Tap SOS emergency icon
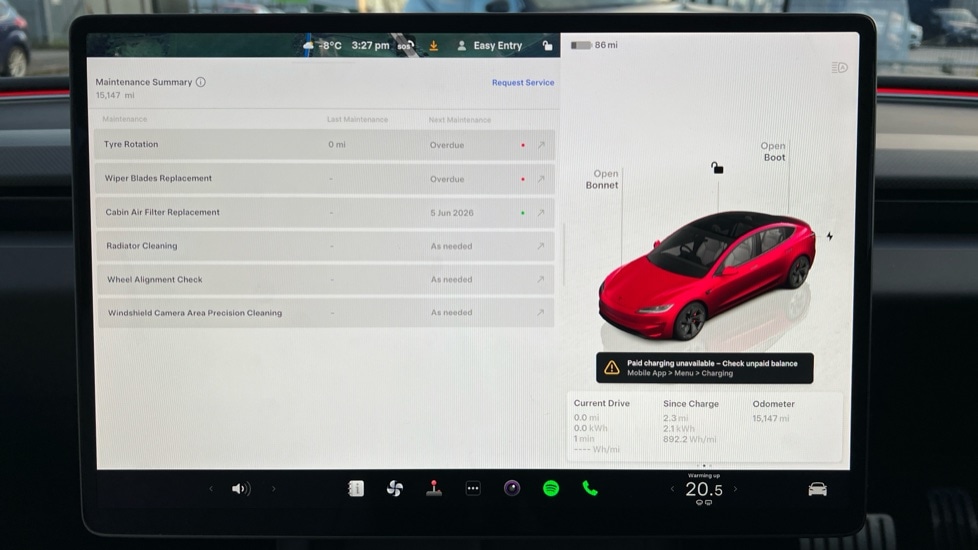The height and width of the screenshot is (550, 978). click(405, 46)
